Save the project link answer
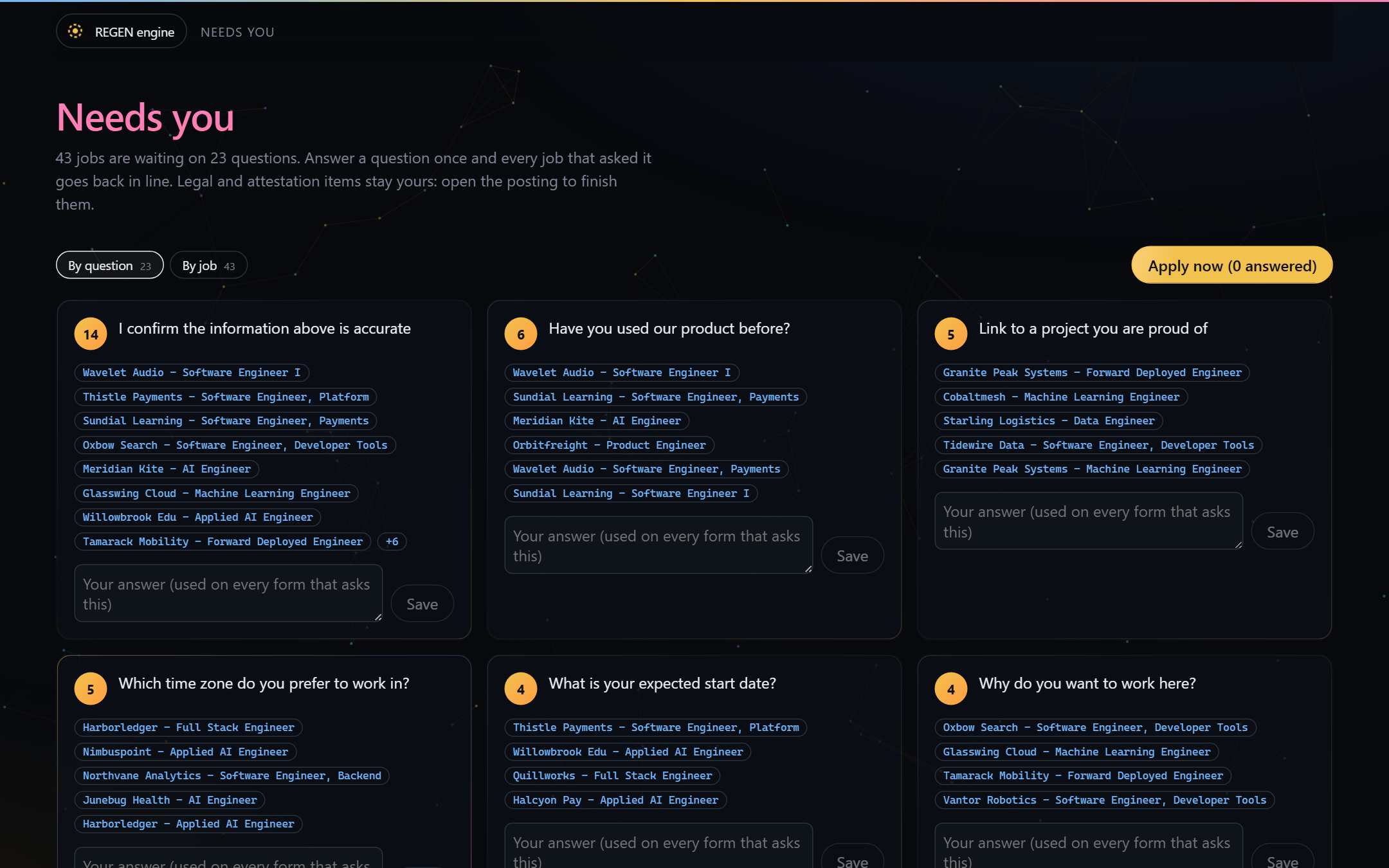 (x=1283, y=532)
